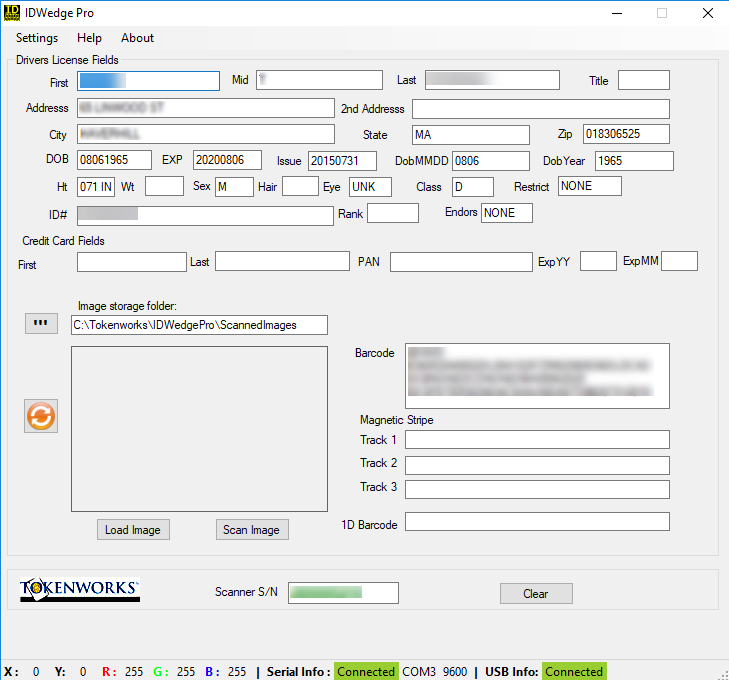Click the DOB field showing 08061965

click(x=114, y=160)
